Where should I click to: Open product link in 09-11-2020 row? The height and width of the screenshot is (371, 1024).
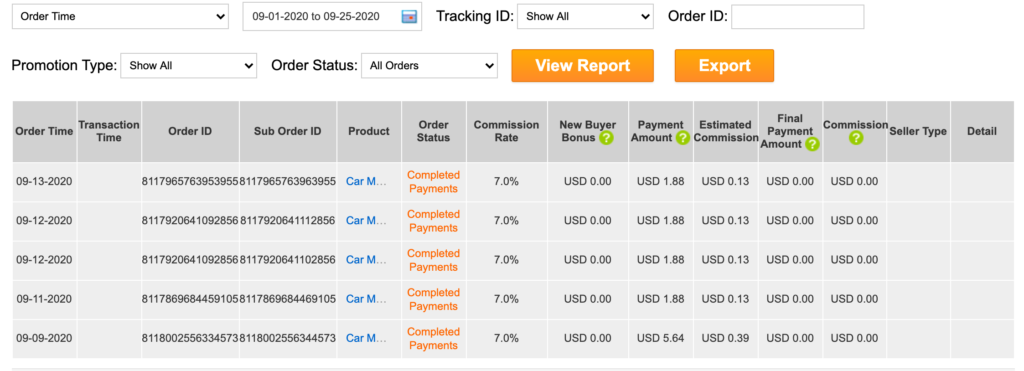point(366,299)
